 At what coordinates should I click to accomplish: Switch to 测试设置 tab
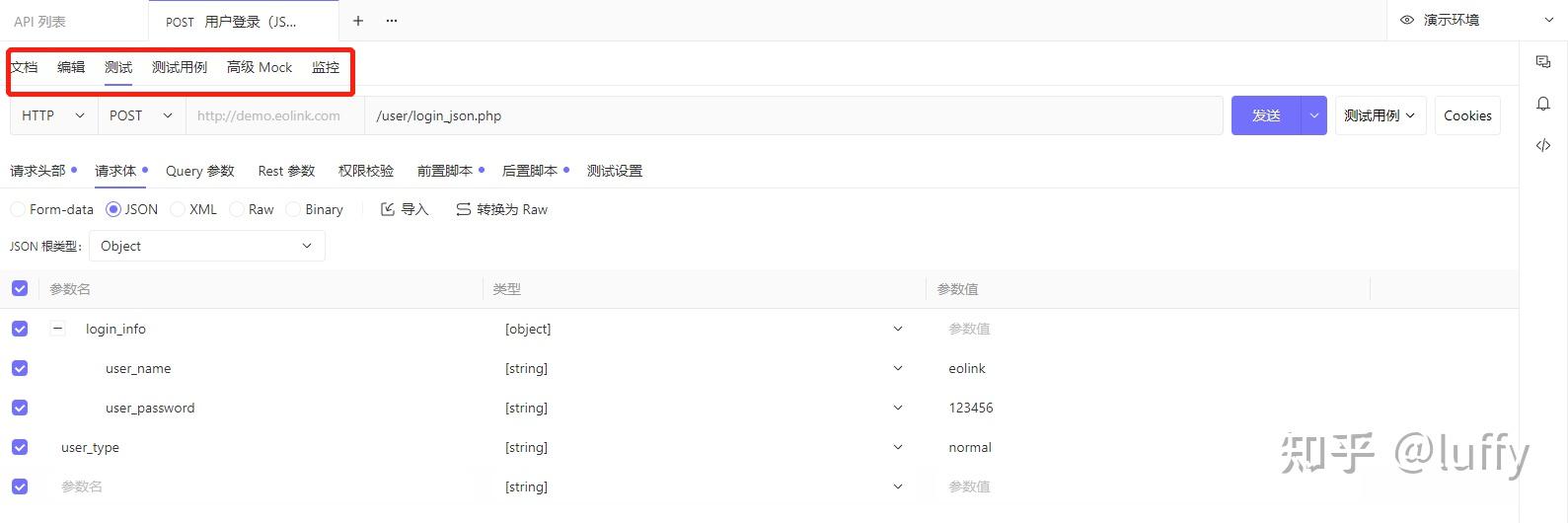point(615,171)
